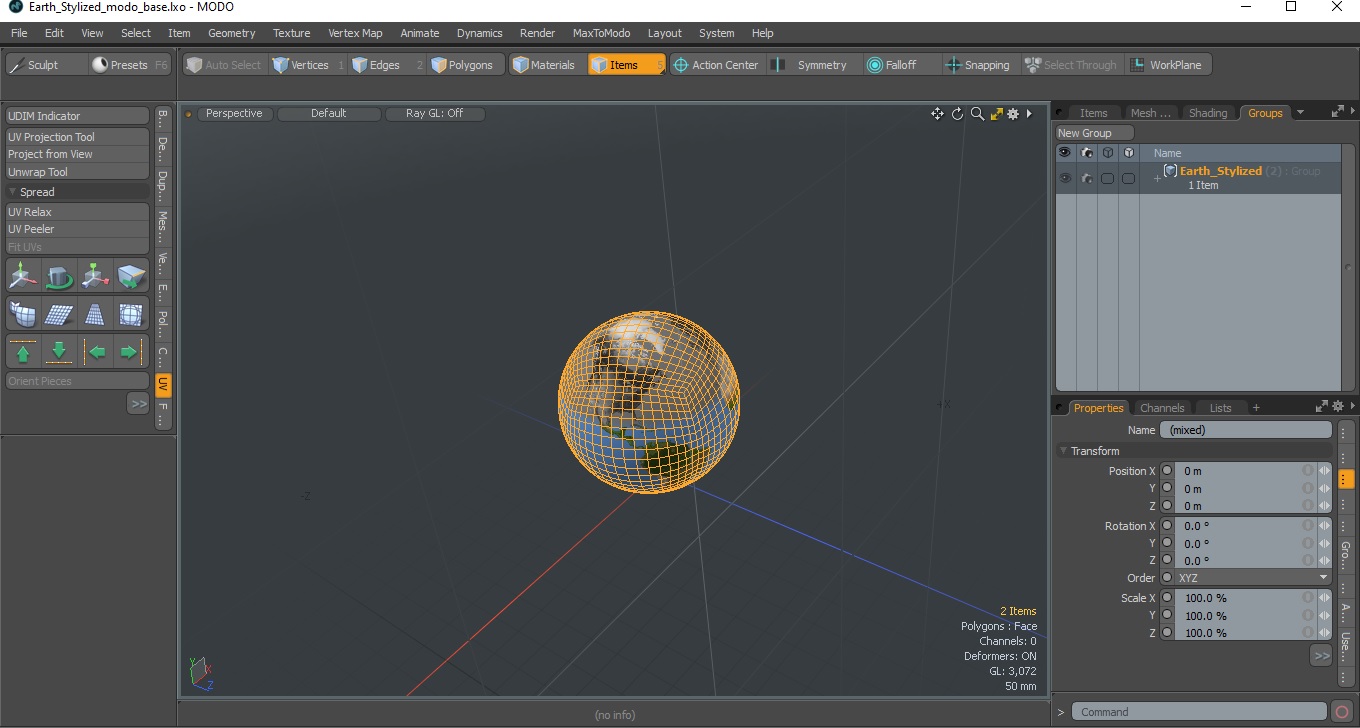Toggle Position X channel key circle
This screenshot has width=1360, height=728.
pos(1167,471)
